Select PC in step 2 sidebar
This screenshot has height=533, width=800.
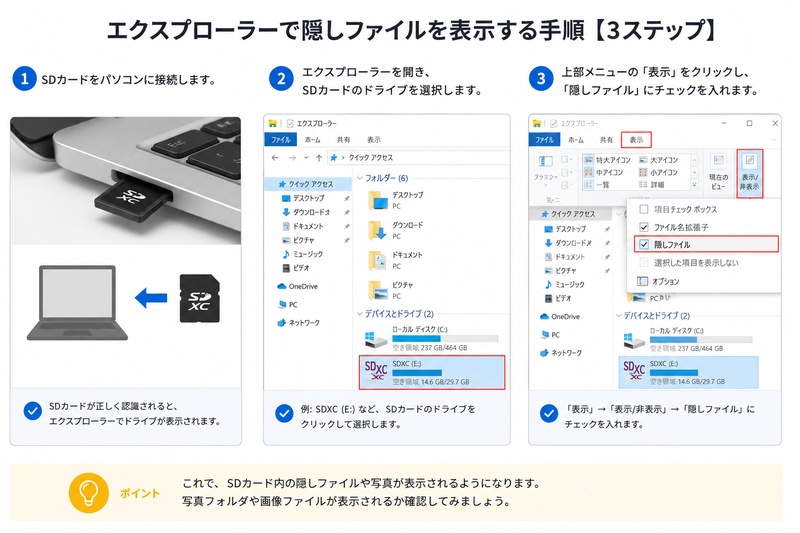tap(288, 304)
